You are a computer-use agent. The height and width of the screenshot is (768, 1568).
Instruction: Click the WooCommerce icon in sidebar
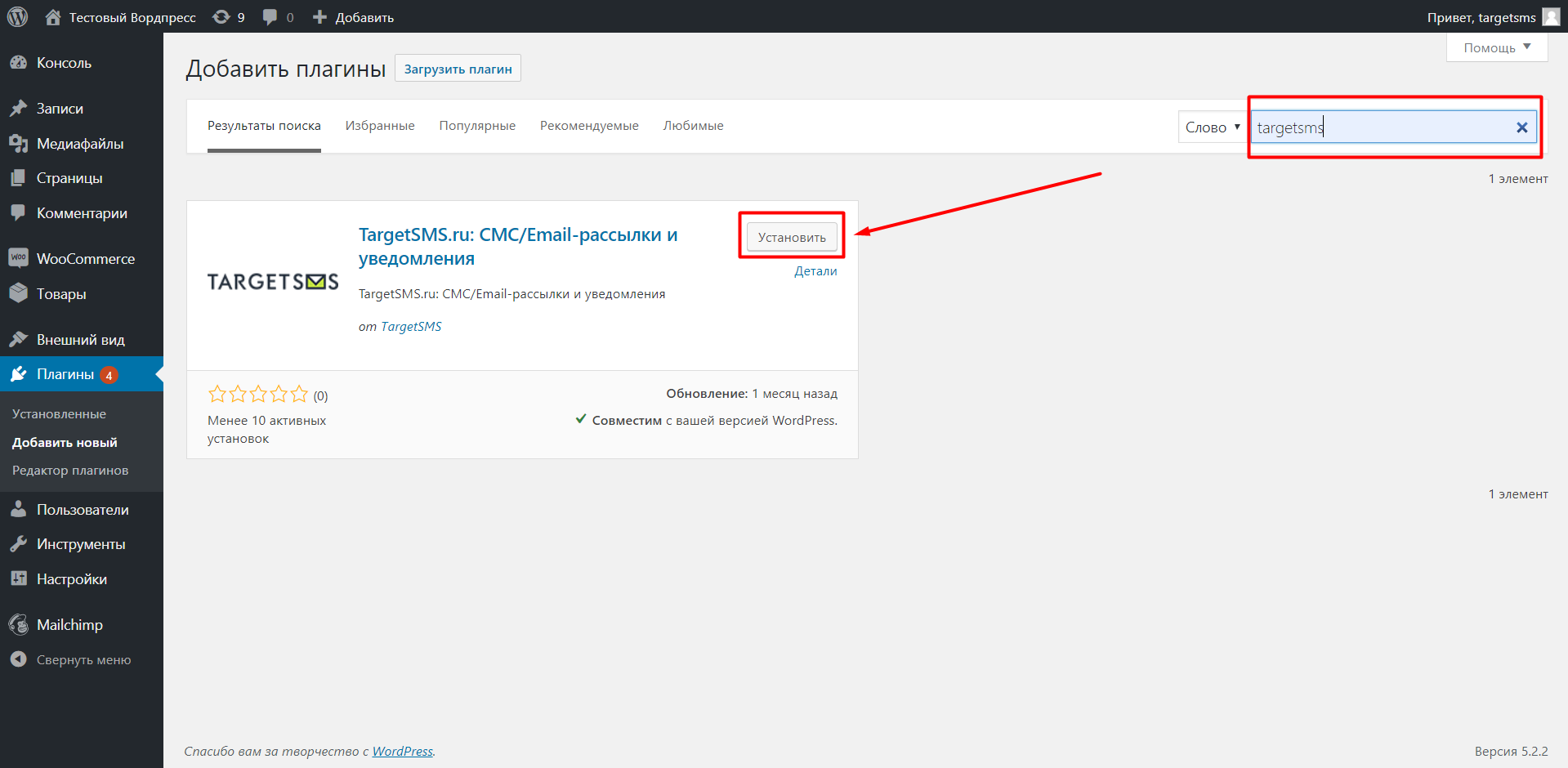[x=18, y=258]
